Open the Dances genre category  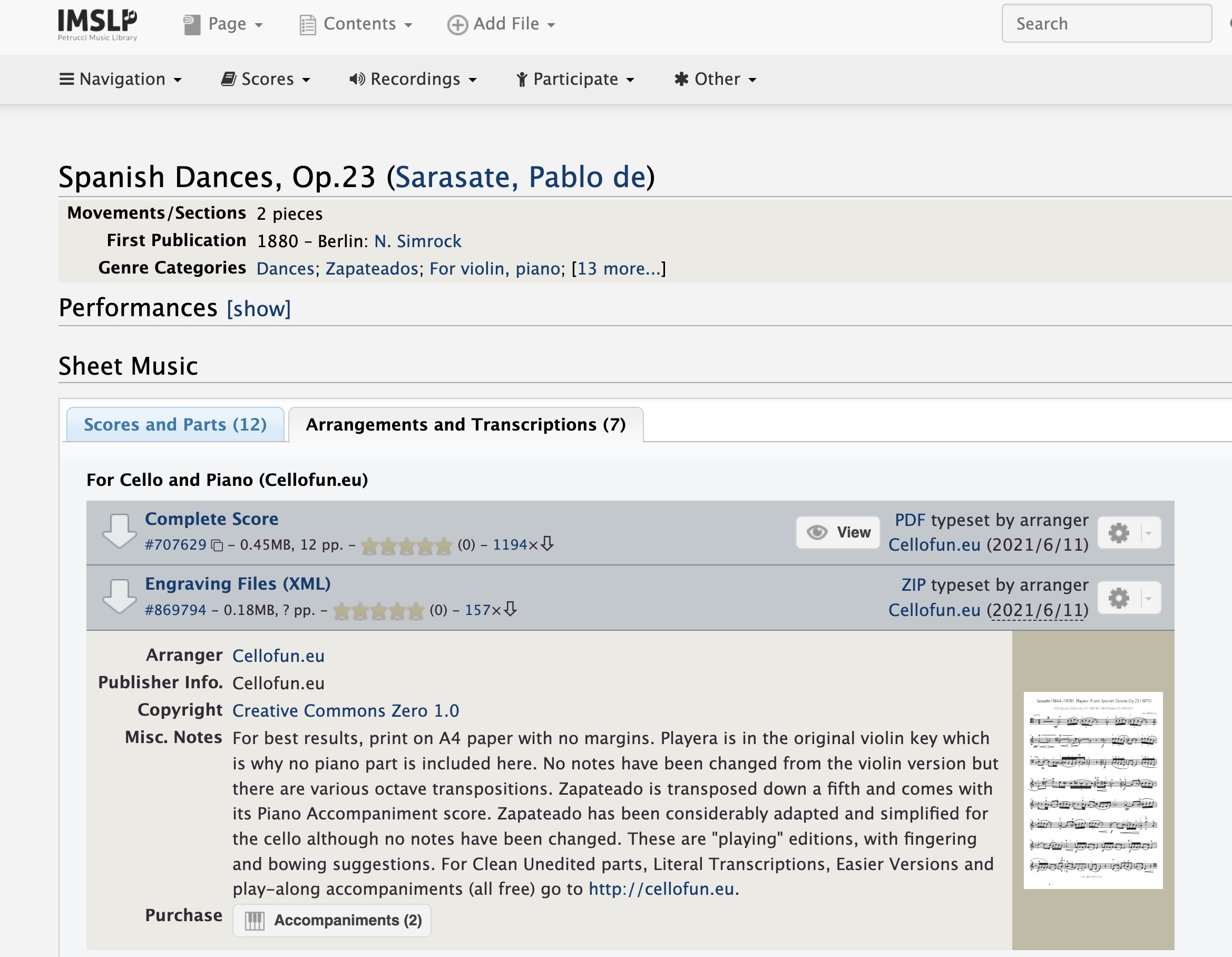pos(286,269)
